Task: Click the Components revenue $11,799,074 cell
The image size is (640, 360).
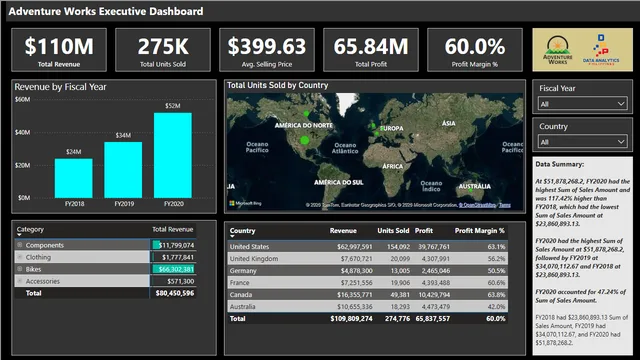Action: [x=173, y=245]
